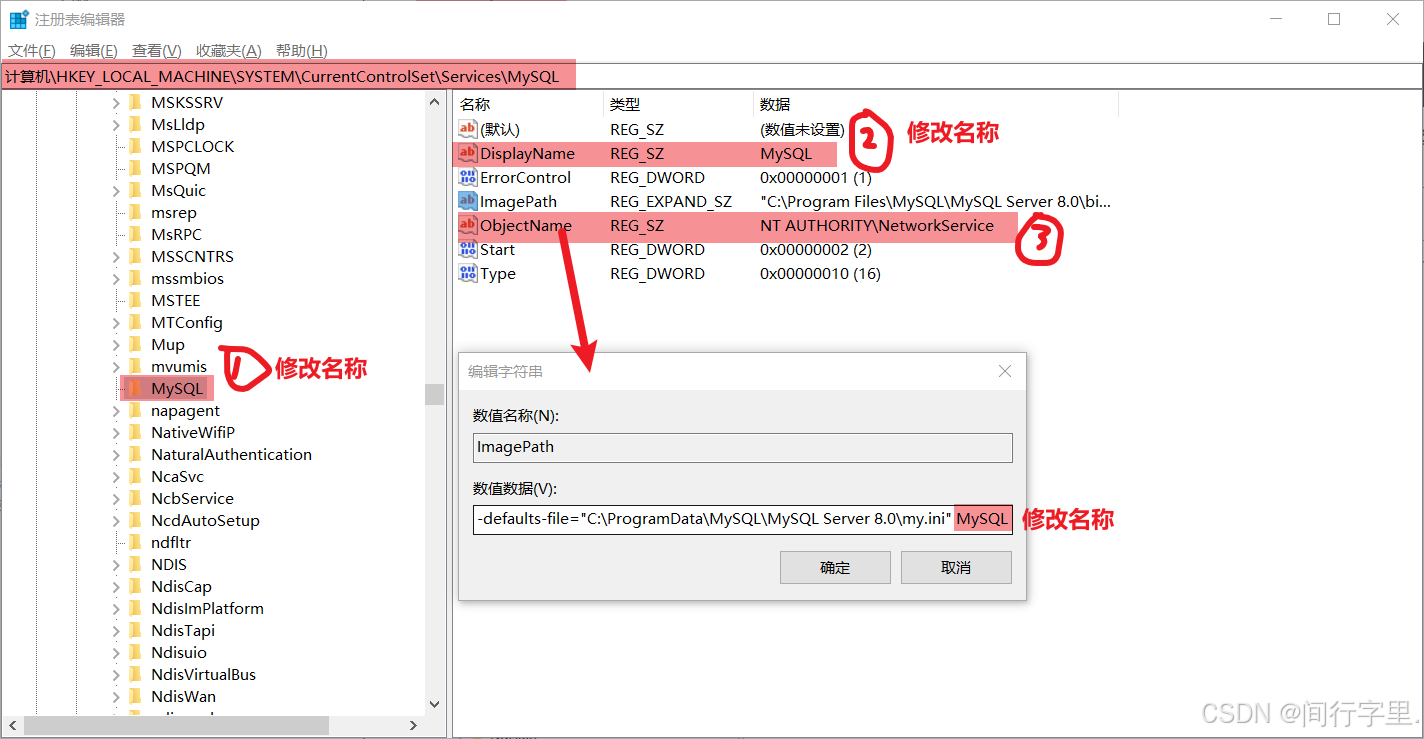Image resolution: width=1424 pixels, height=739 pixels.
Task: Expand the NativeWifiP tree node
Action: point(115,432)
